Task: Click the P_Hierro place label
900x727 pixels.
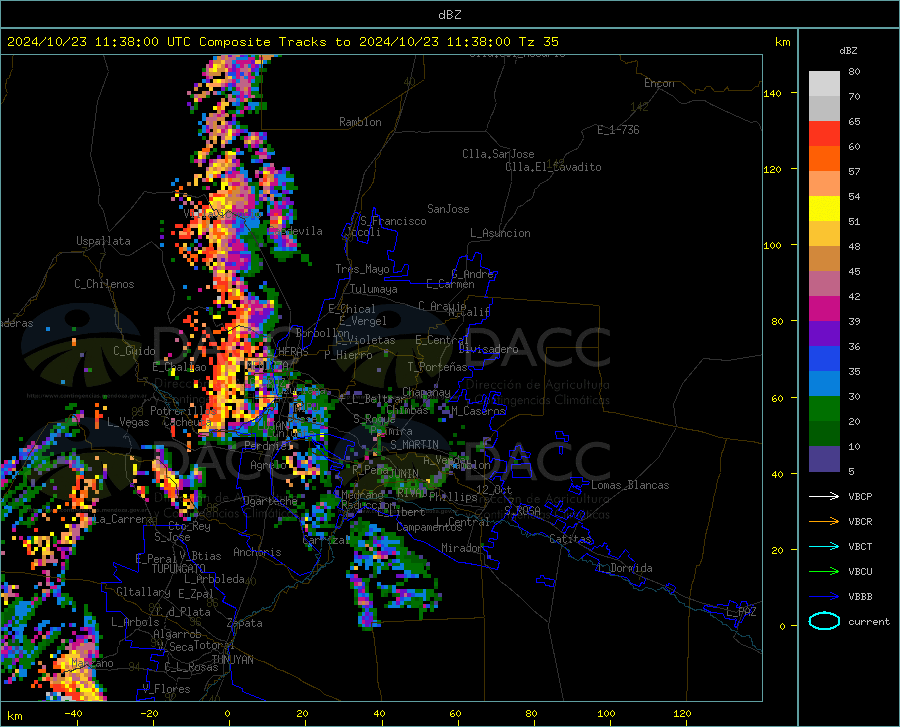Action: [x=348, y=355]
